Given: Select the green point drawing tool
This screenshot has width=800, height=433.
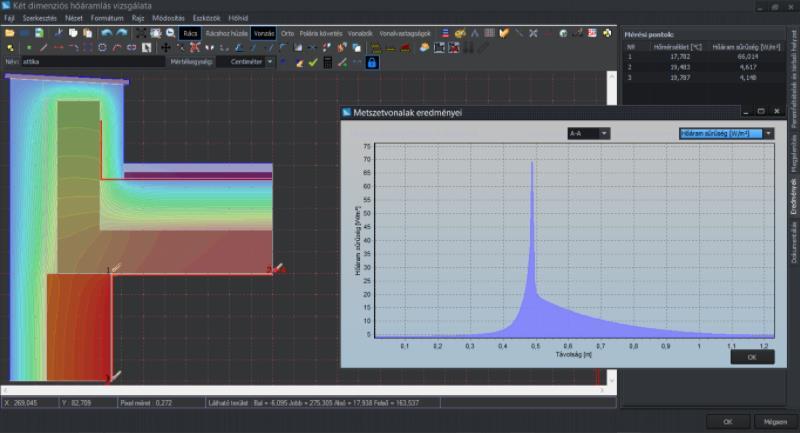Looking at the screenshot, I should [29, 47].
